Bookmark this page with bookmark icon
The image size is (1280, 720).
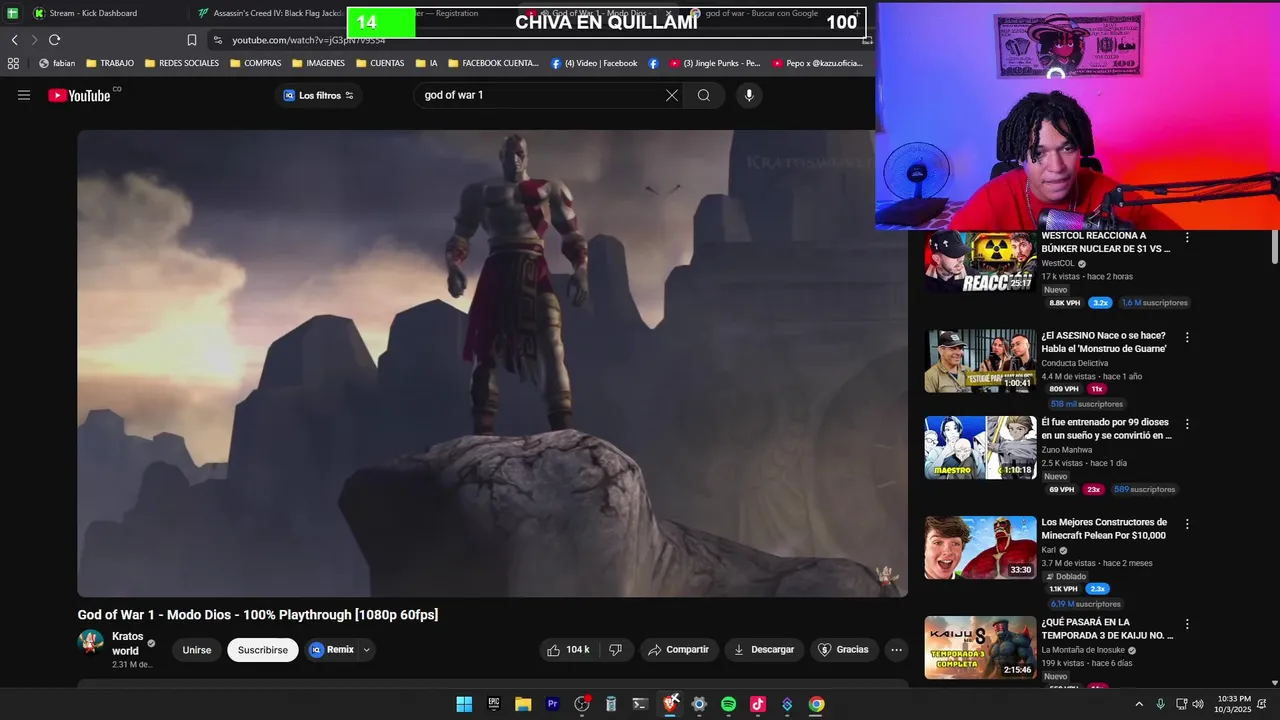pyautogui.click(x=192, y=40)
